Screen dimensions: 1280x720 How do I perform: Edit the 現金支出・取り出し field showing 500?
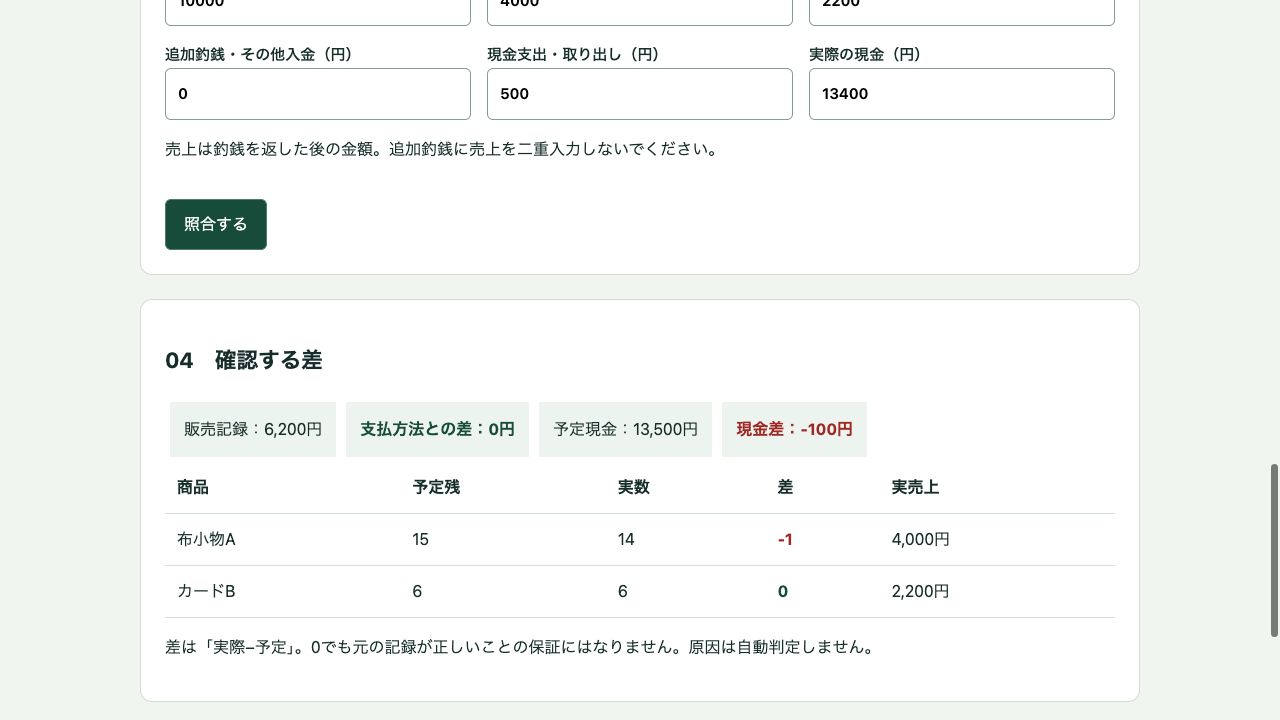click(x=640, y=94)
